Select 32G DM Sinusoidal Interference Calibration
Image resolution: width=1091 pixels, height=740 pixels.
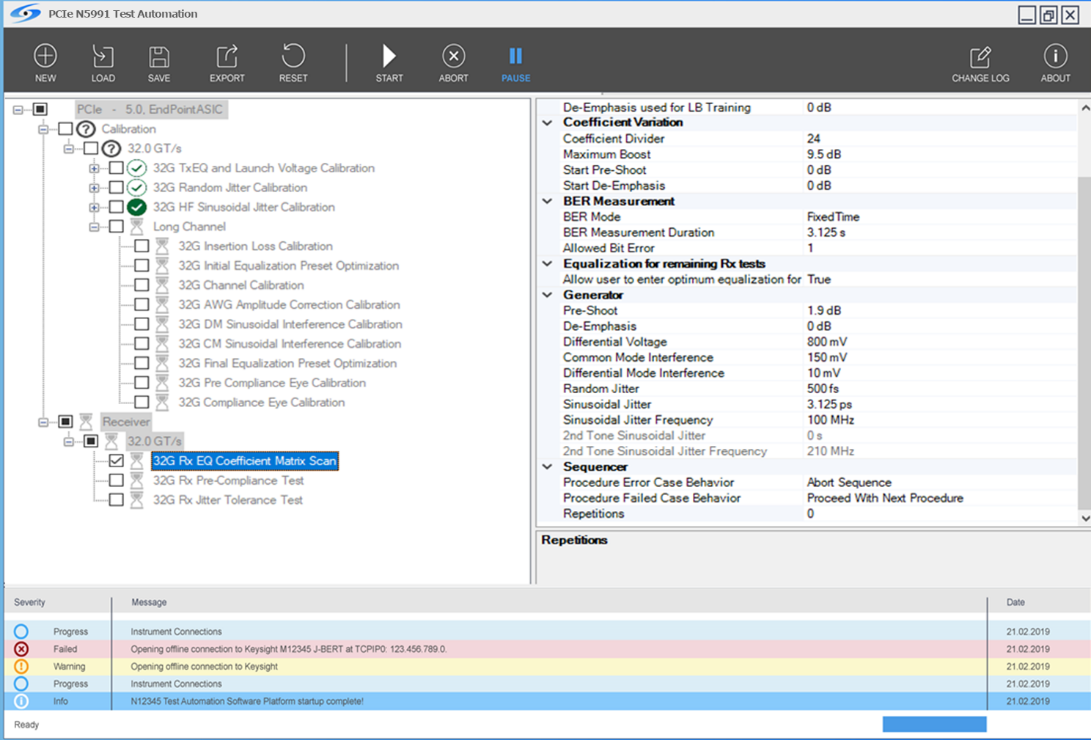coord(290,324)
